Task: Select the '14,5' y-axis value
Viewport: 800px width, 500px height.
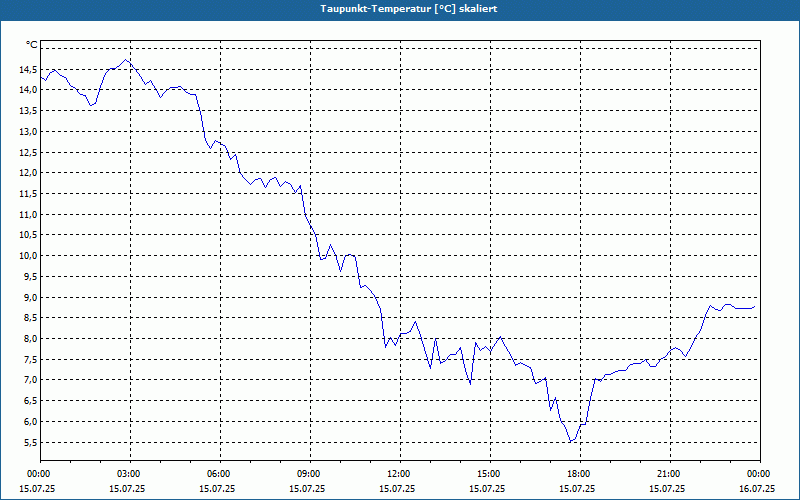Action: [x=29, y=69]
